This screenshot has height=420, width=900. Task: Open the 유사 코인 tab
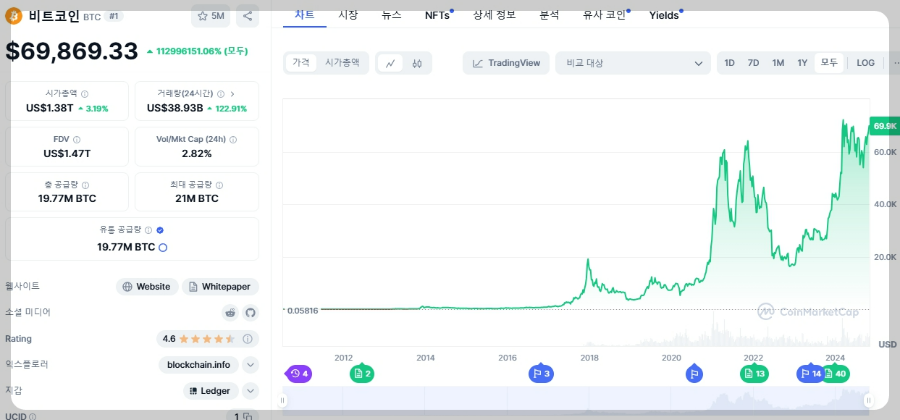[604, 15]
